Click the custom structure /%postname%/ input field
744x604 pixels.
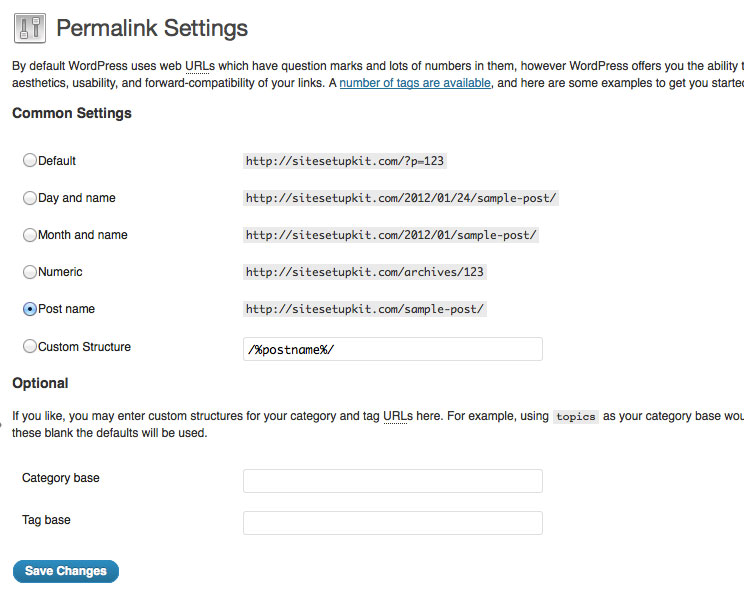click(393, 349)
